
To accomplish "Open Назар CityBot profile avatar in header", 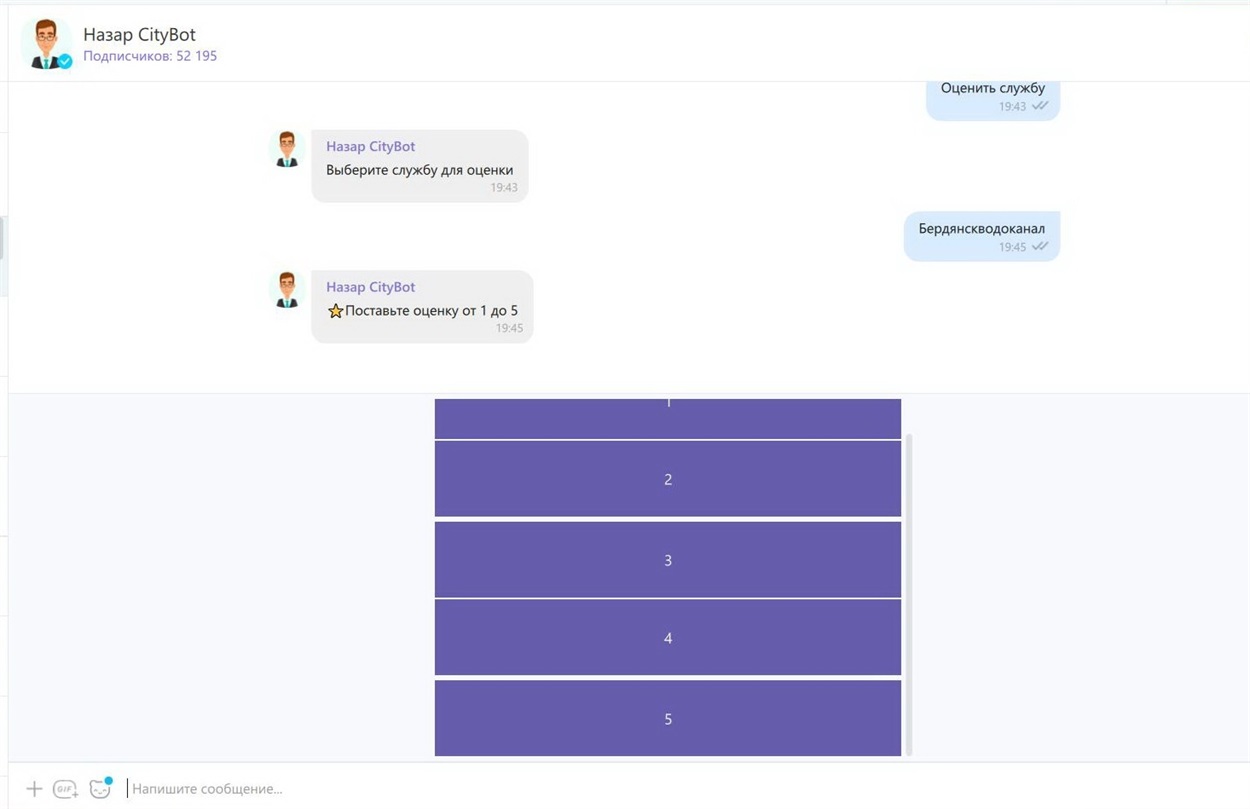I will pyautogui.click(x=46, y=43).
